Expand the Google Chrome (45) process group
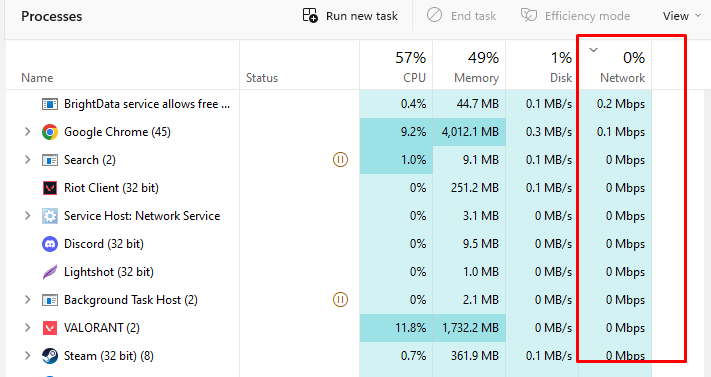The width and height of the screenshot is (711, 377). (28, 132)
